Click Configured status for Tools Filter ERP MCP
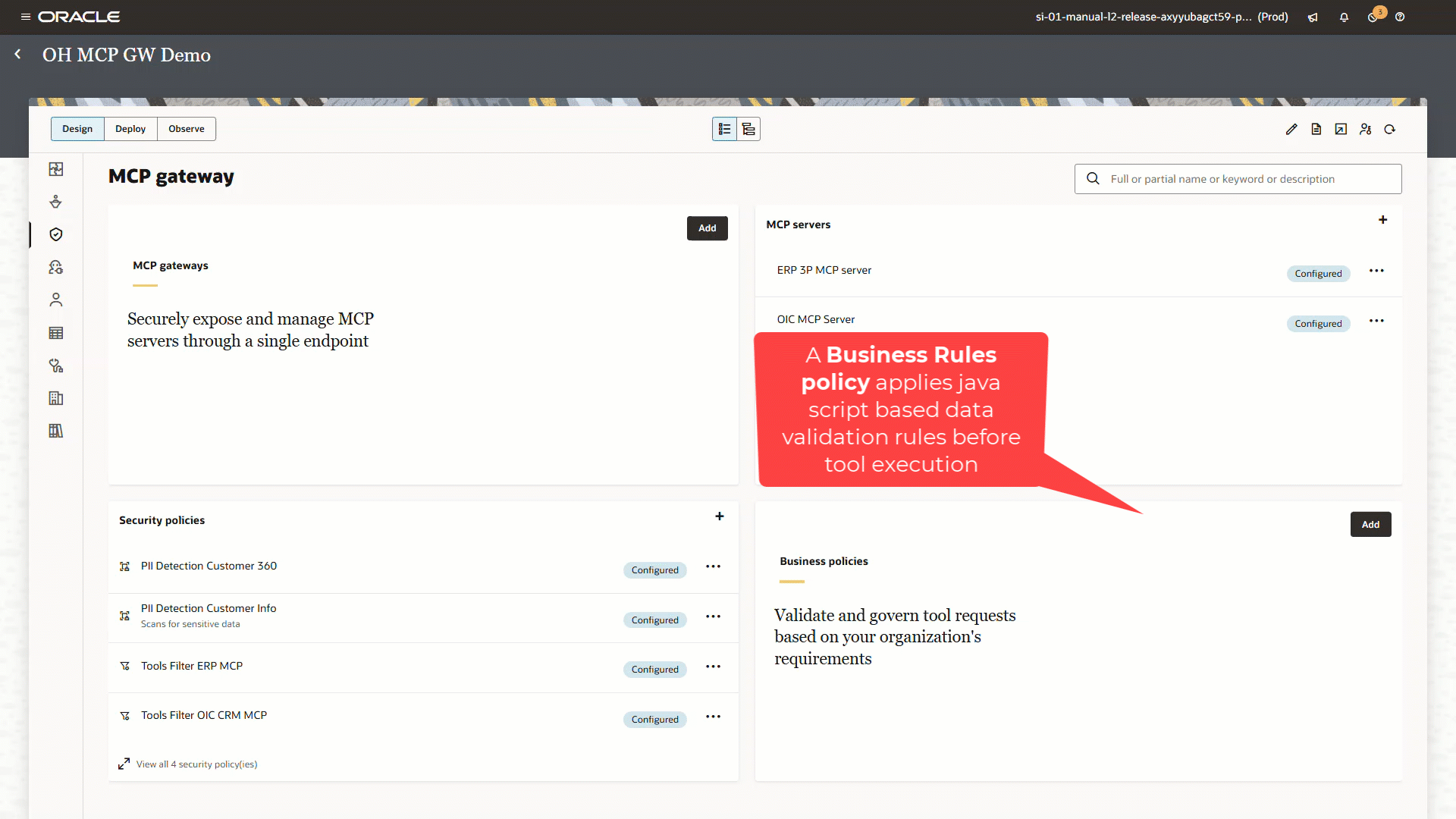 coord(655,670)
